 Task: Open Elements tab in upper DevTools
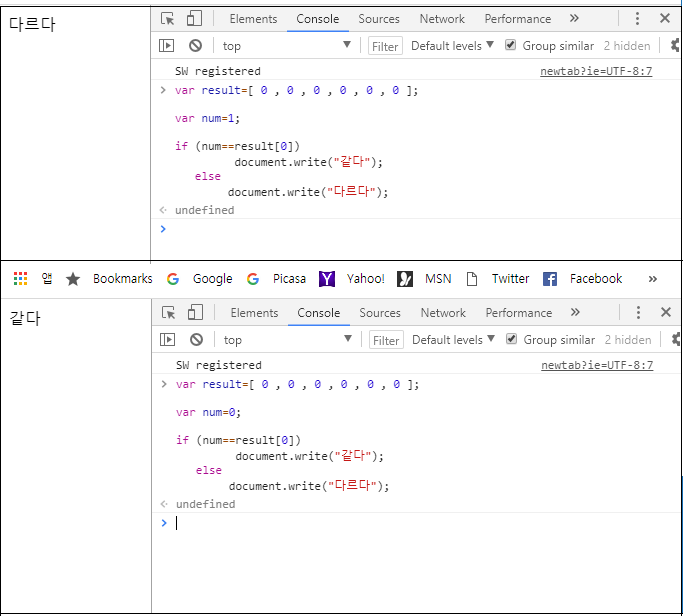click(x=253, y=19)
